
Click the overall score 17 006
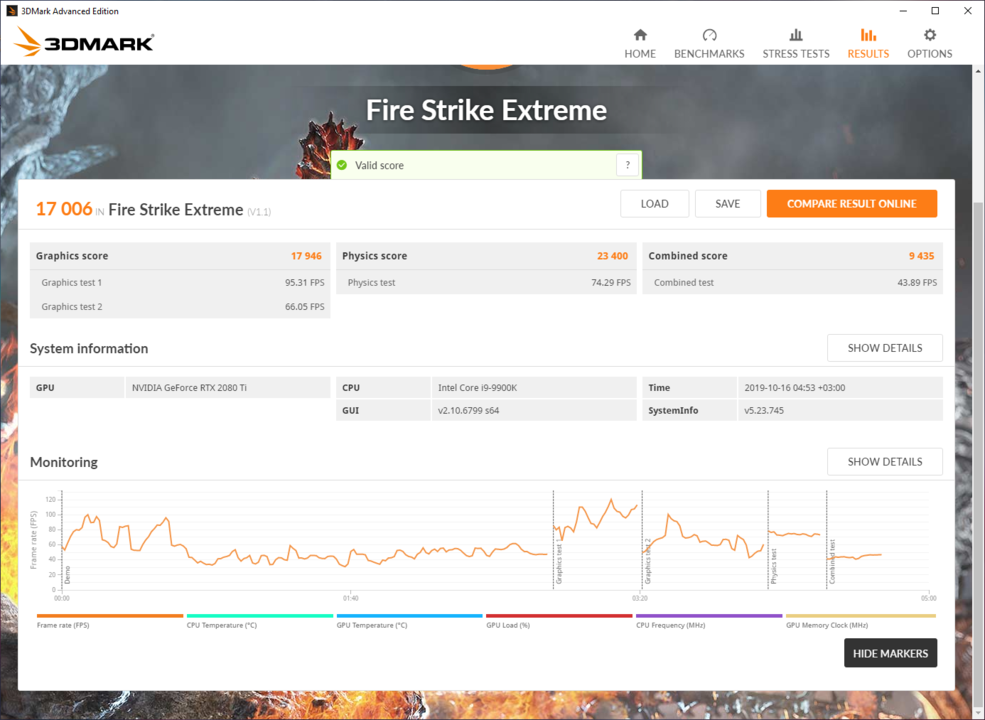click(64, 209)
